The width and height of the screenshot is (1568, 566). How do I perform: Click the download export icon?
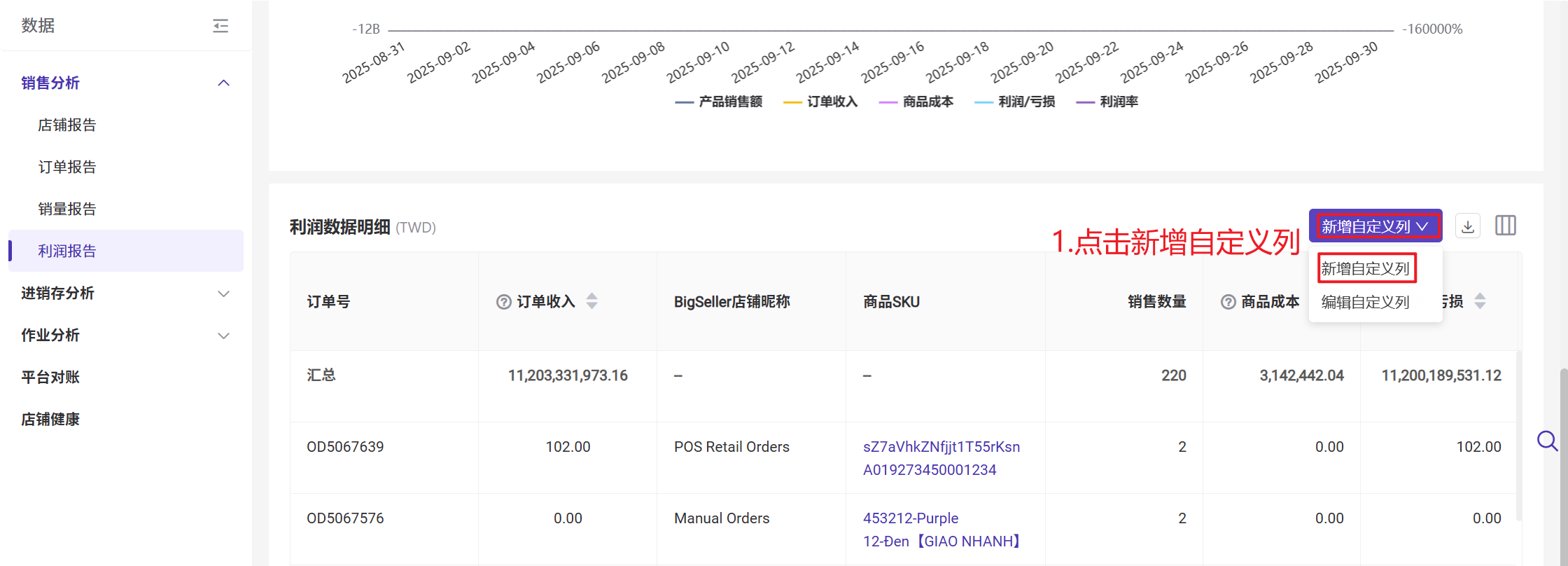[1467, 226]
